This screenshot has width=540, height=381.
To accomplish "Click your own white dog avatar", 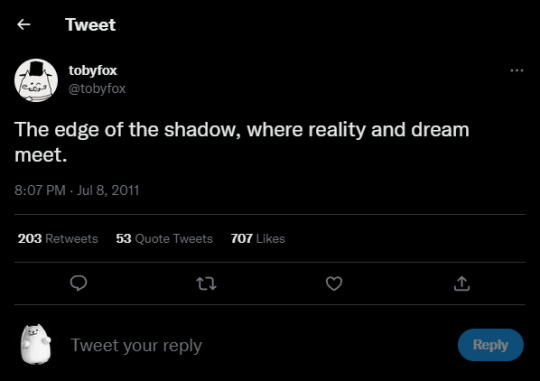I will click(36, 344).
